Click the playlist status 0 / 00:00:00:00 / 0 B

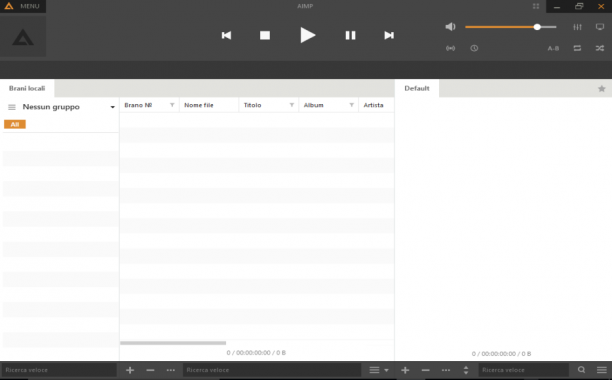(x=501, y=354)
